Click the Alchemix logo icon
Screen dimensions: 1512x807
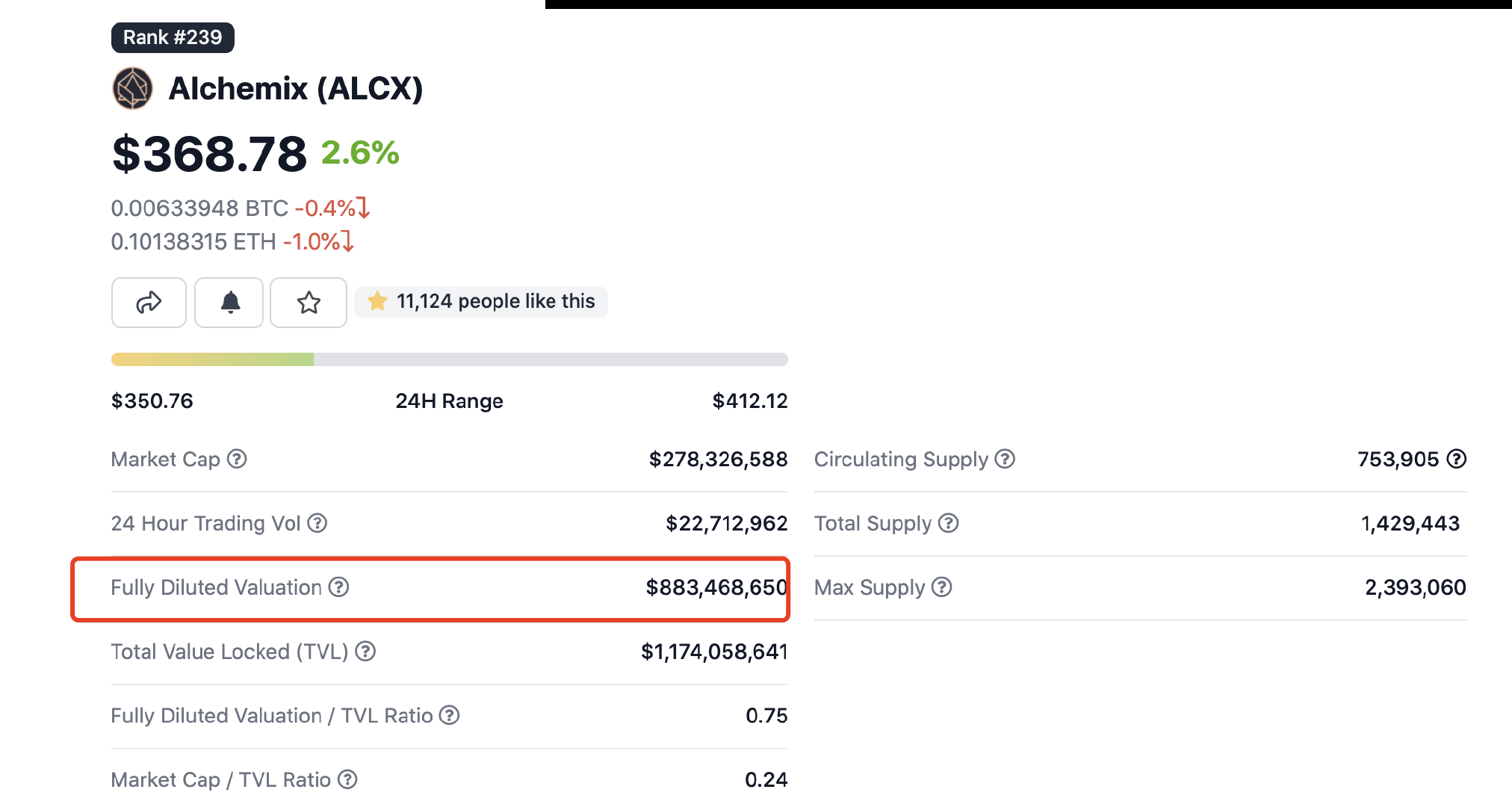pyautogui.click(x=132, y=88)
